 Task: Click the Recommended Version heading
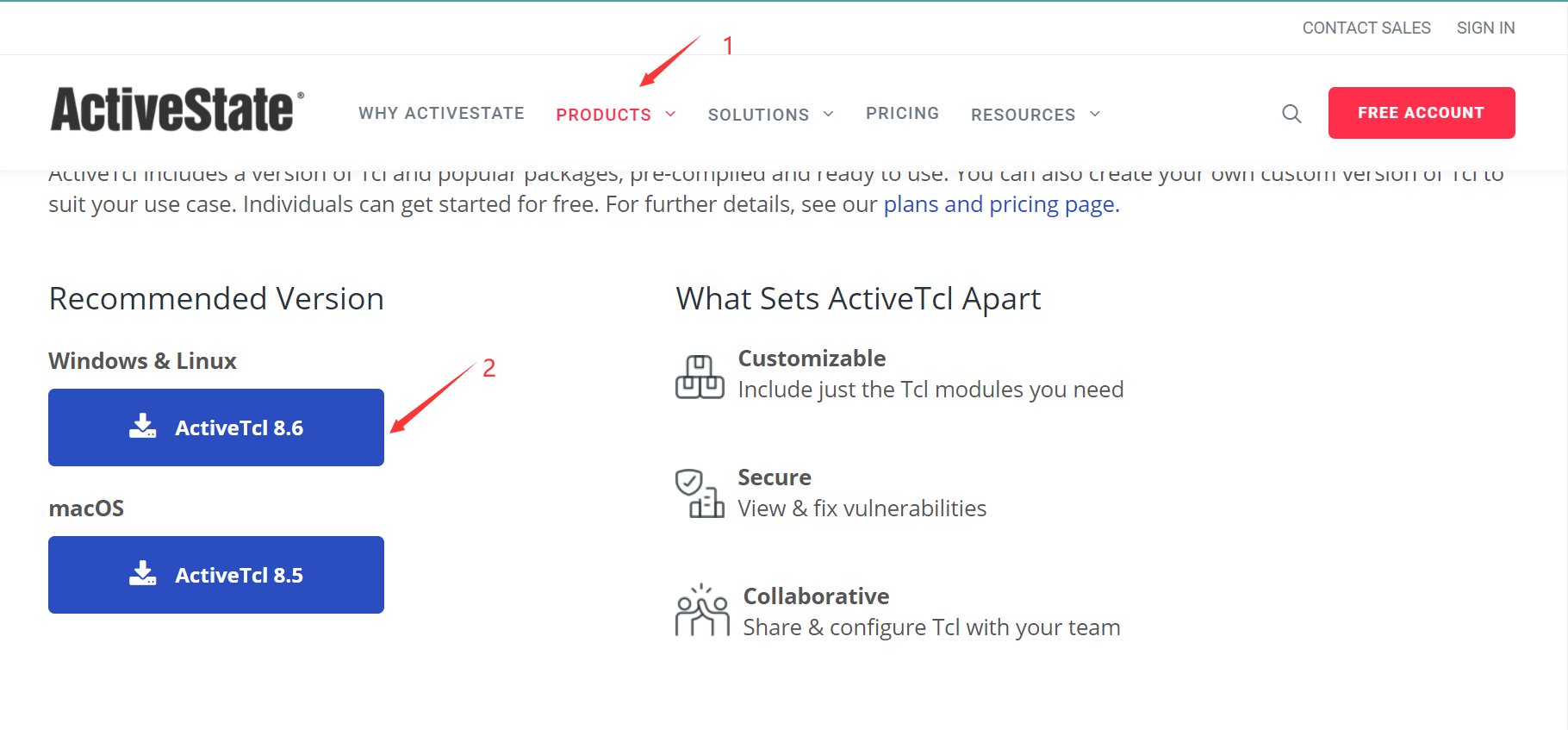click(216, 298)
